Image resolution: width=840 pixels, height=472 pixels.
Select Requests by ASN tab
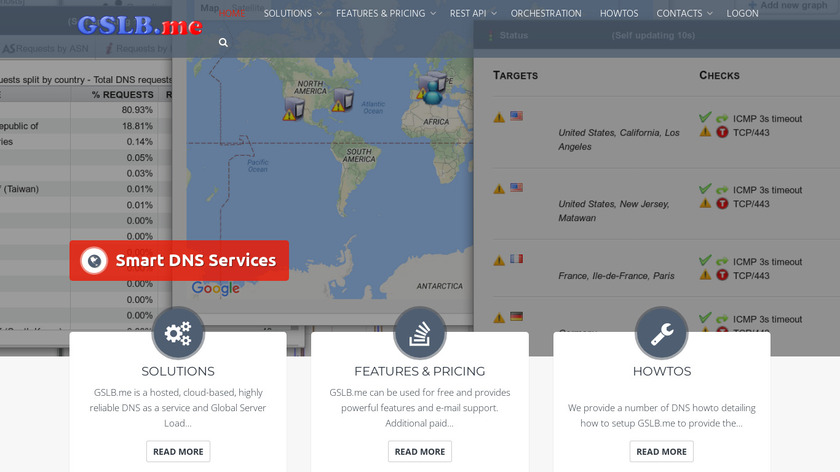point(47,49)
